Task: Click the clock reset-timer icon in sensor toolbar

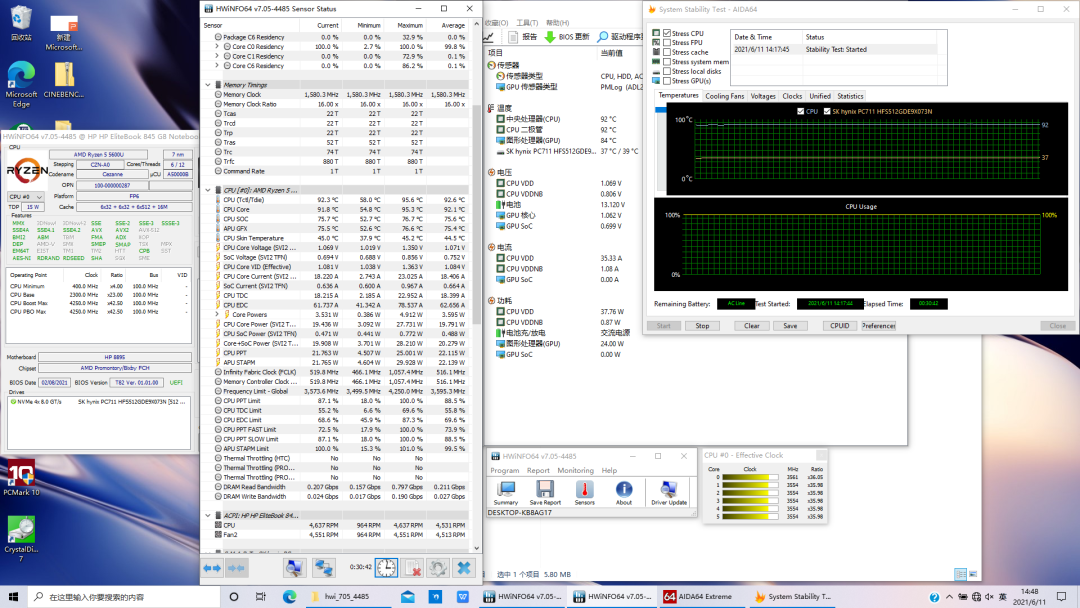Action: point(386,567)
